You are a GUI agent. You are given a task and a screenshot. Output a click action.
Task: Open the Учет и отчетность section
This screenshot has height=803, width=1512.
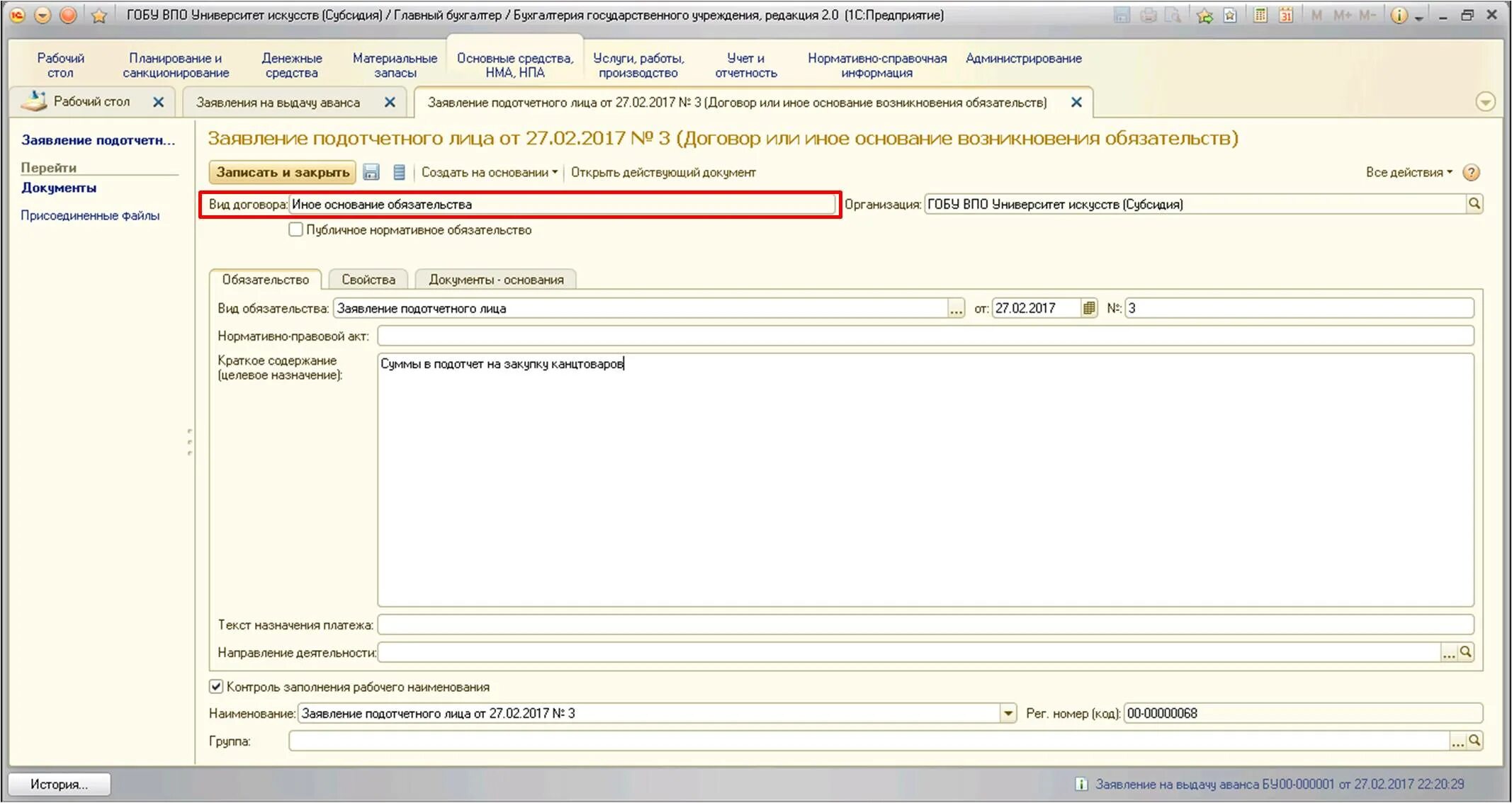click(x=746, y=65)
